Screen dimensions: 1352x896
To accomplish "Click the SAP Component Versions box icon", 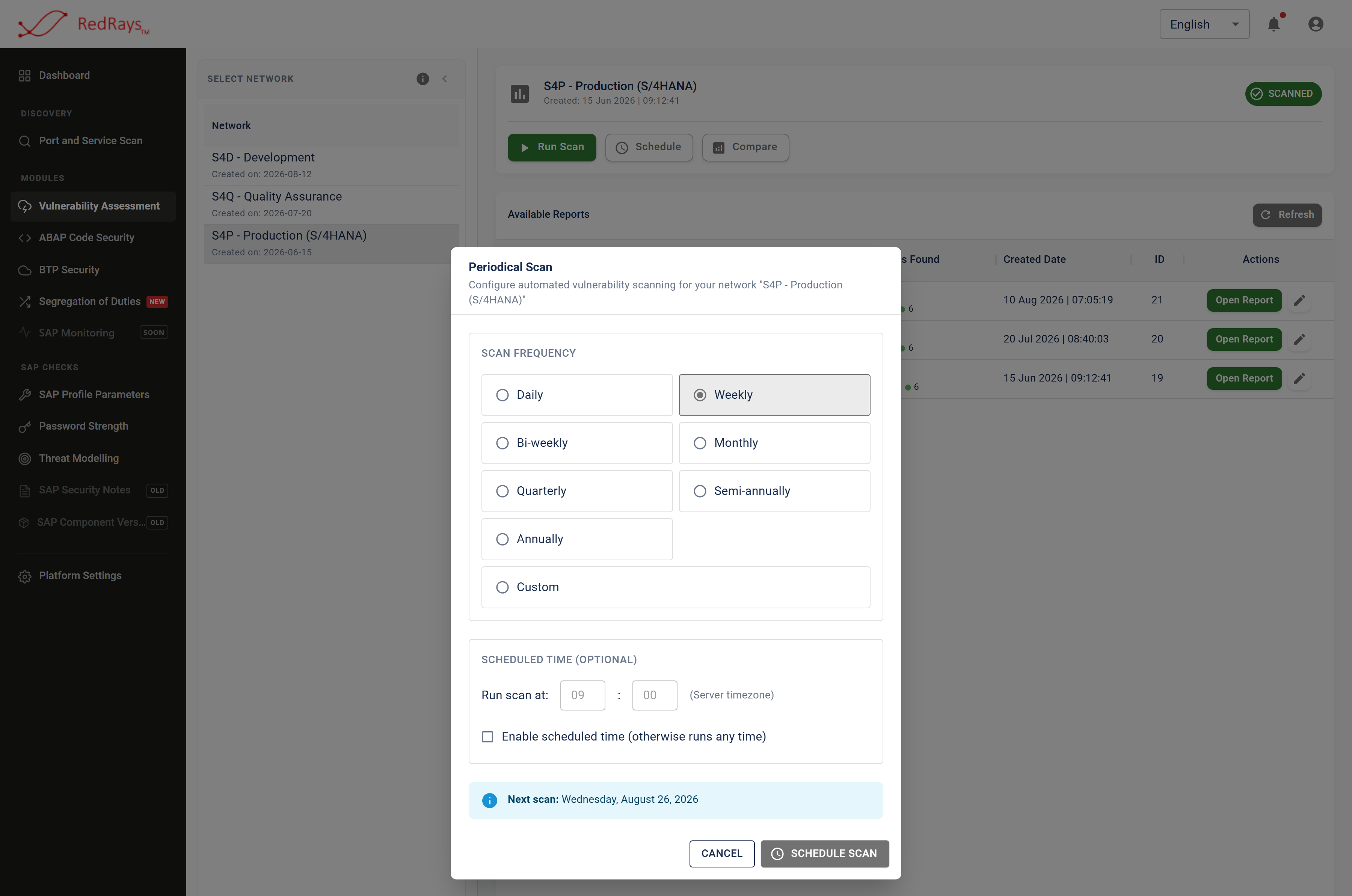I will click(23, 522).
